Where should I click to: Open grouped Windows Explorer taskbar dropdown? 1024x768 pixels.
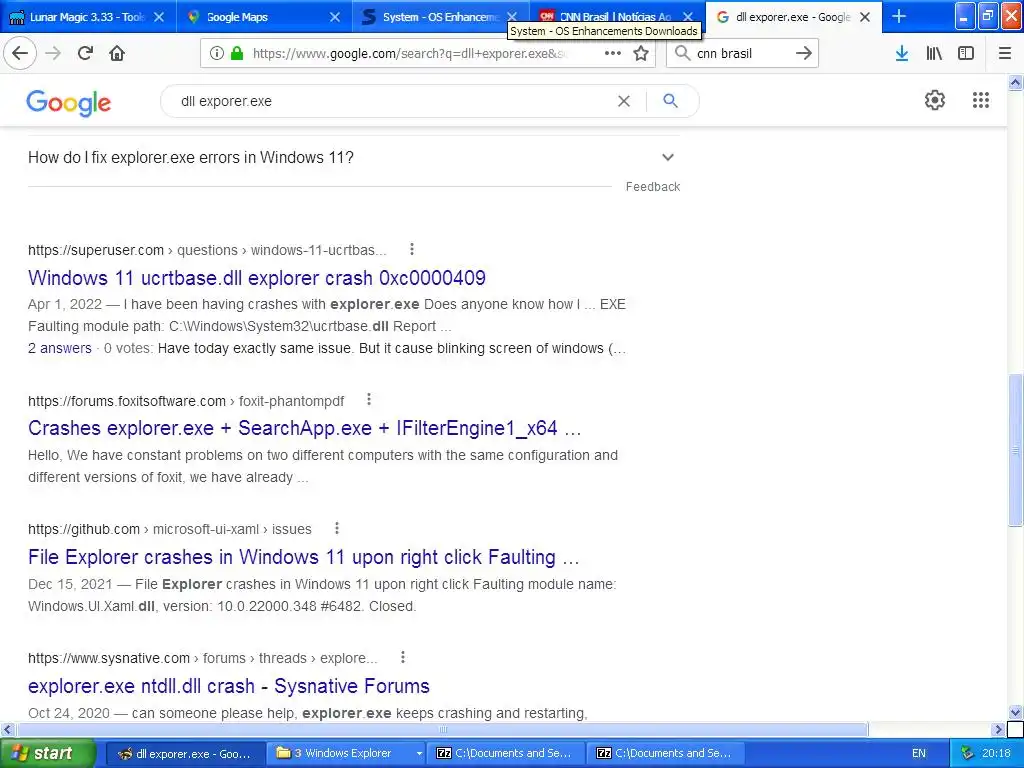419,754
